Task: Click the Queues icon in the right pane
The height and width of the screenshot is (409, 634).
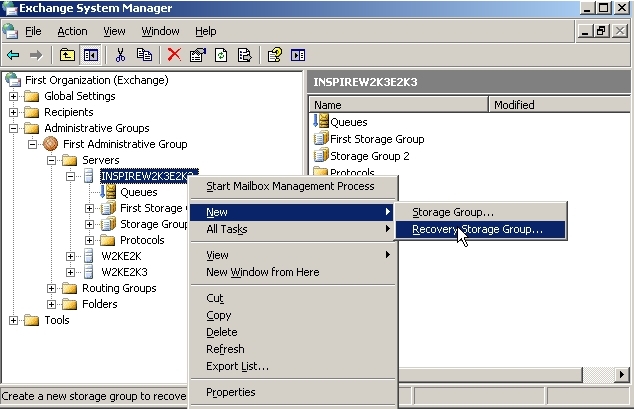Action: 321,121
